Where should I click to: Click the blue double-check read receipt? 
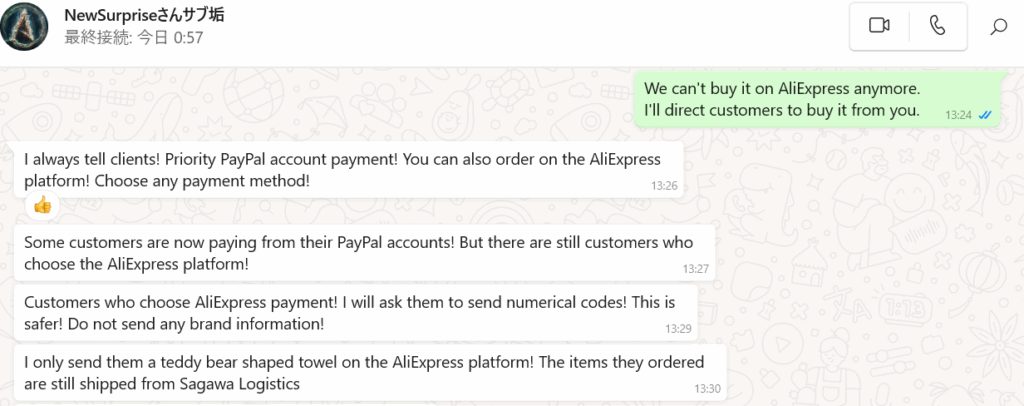[985, 115]
